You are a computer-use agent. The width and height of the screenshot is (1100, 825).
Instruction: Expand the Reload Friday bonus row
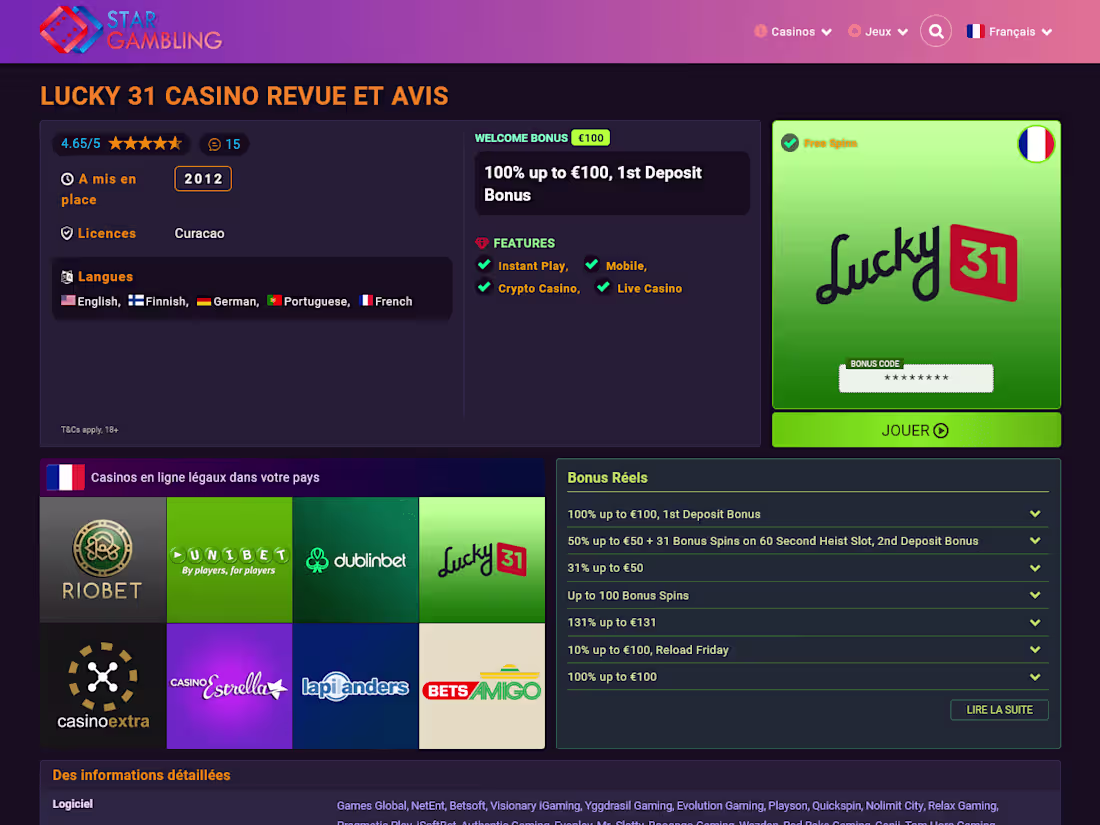[807, 650]
